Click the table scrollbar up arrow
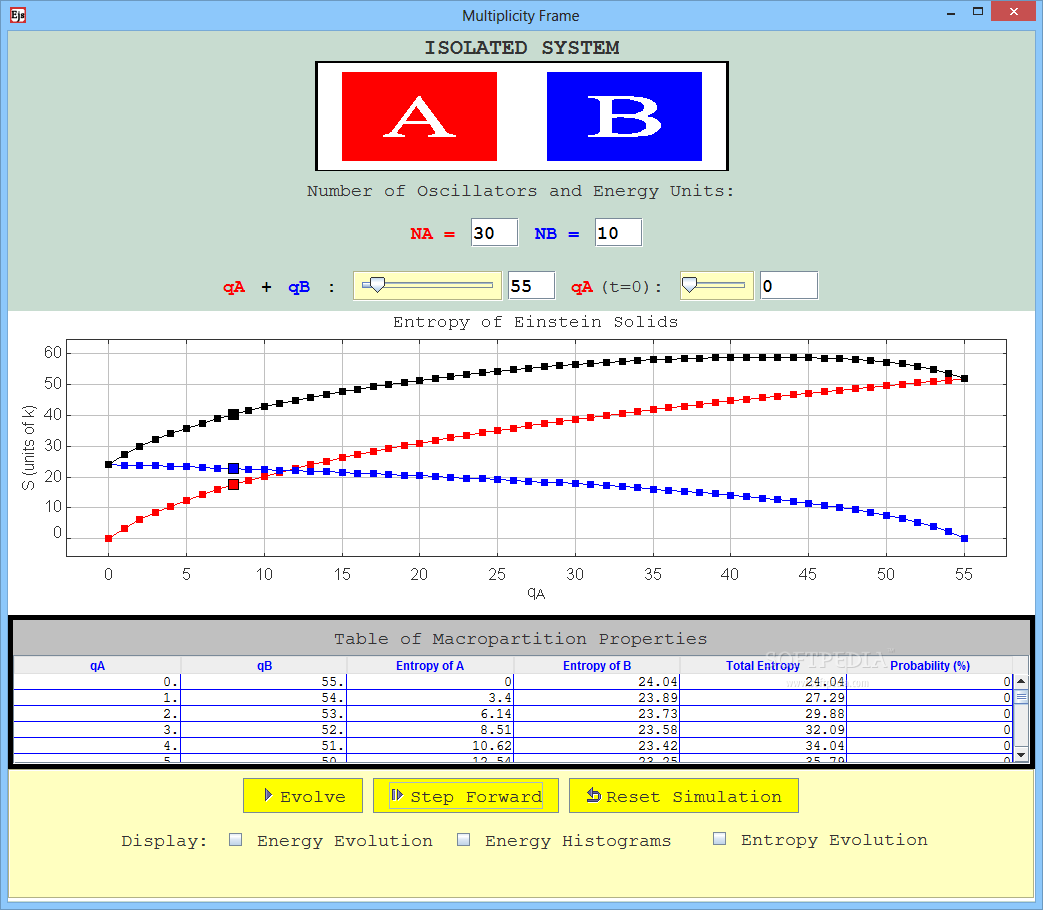 coord(1021,681)
